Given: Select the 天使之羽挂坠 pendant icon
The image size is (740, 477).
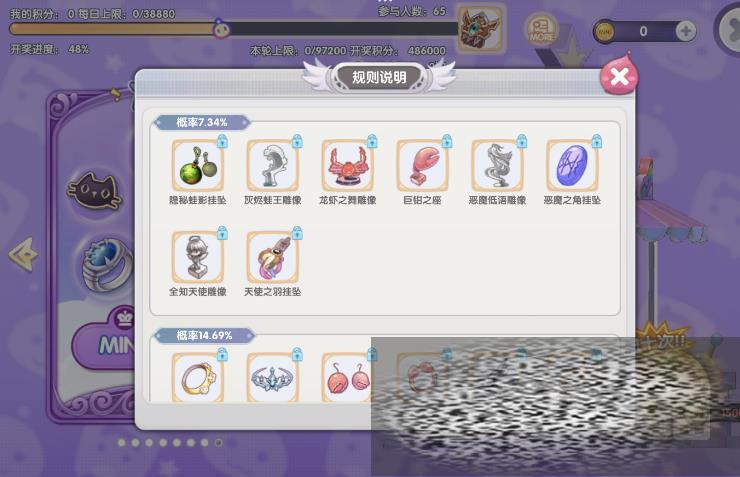Looking at the screenshot, I should tap(273, 257).
